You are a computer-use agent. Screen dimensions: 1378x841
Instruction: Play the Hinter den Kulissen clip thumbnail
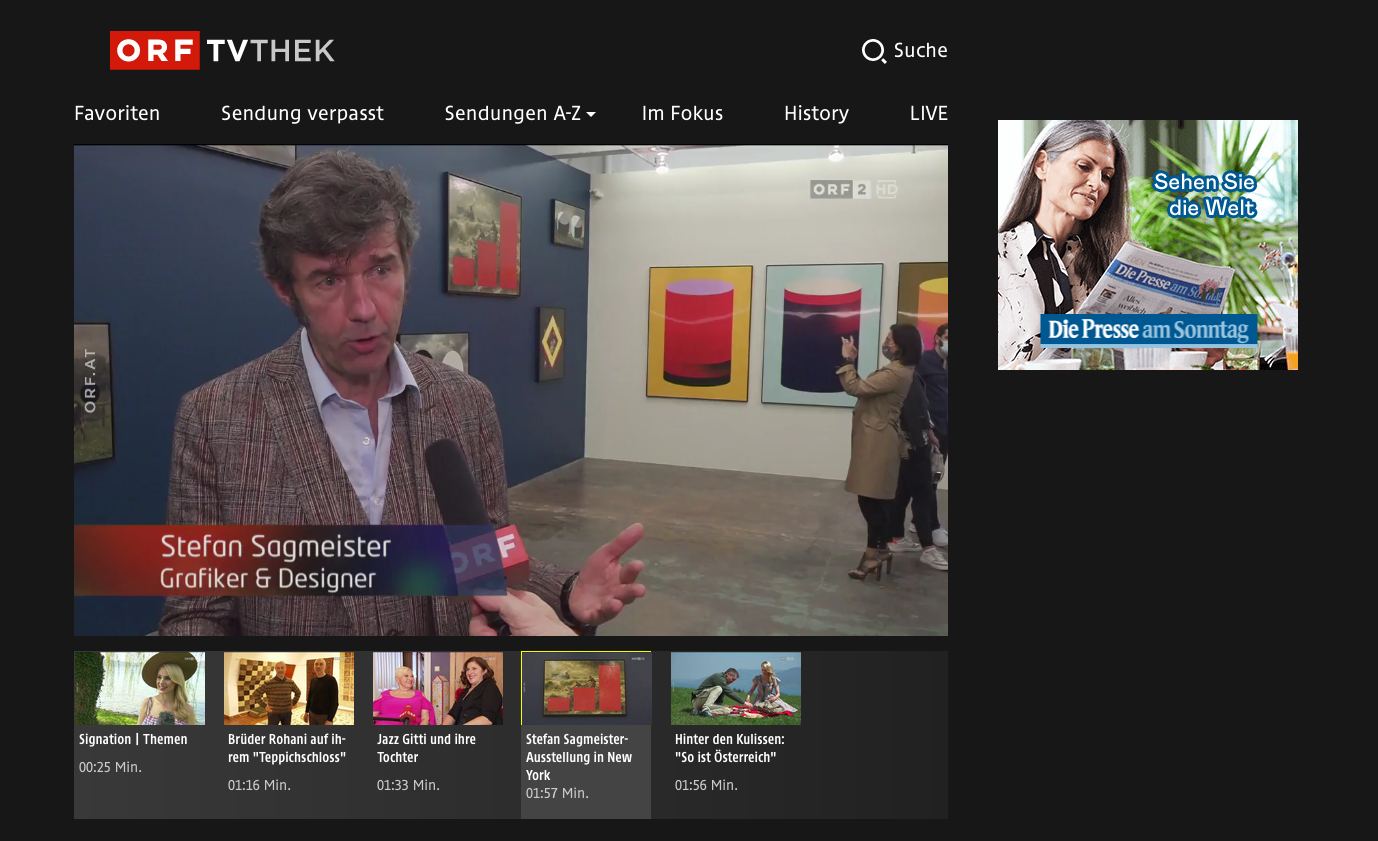click(735, 688)
